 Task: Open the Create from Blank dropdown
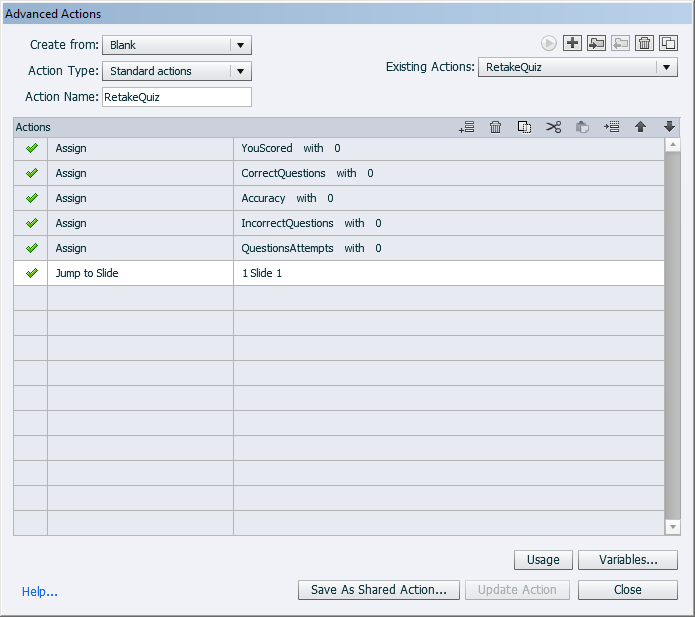177,45
